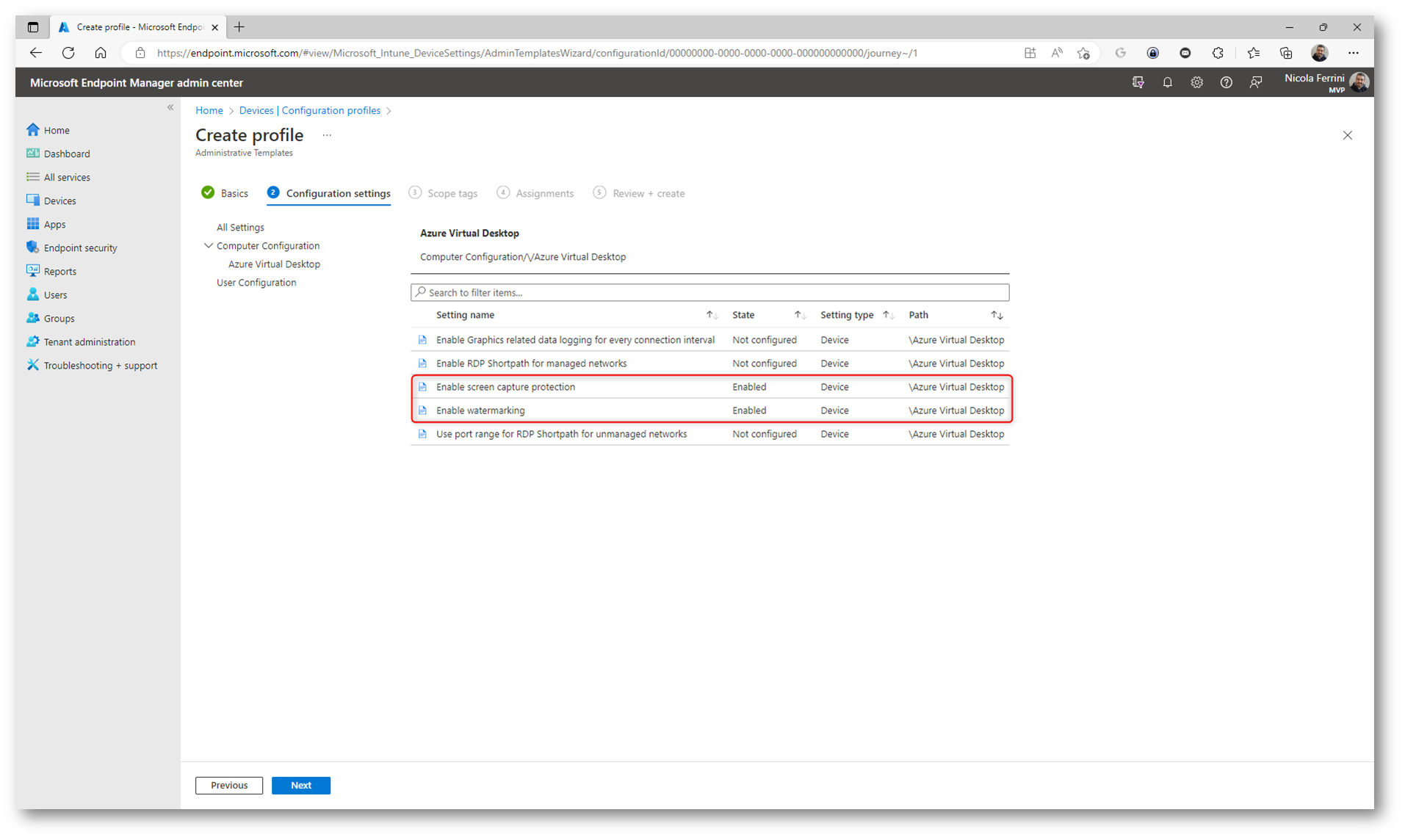Click the browser read aloud icon
Viewport: 1405px width, 840px height.
[x=1056, y=53]
